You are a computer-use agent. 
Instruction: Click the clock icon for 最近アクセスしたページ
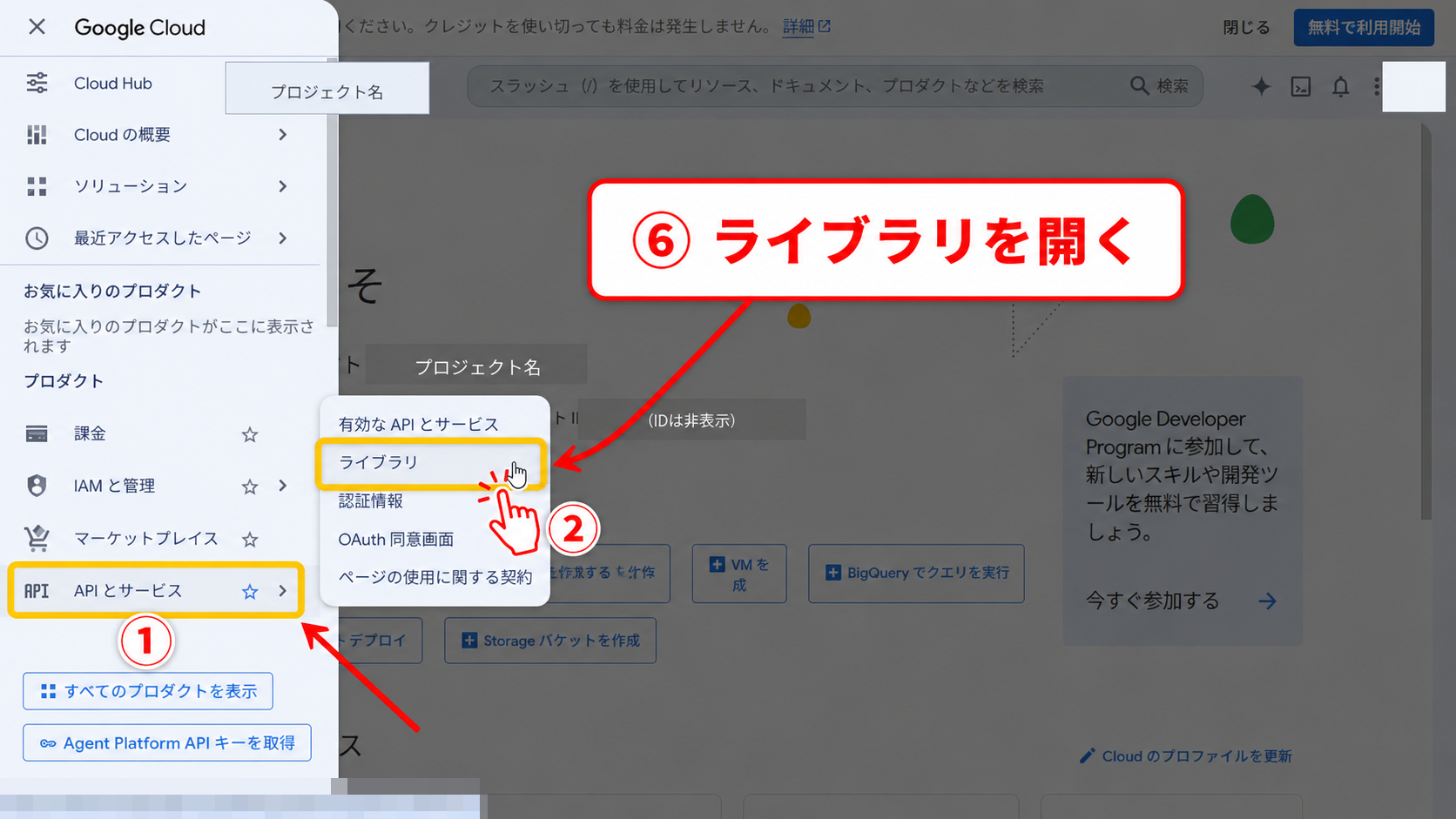[37, 238]
